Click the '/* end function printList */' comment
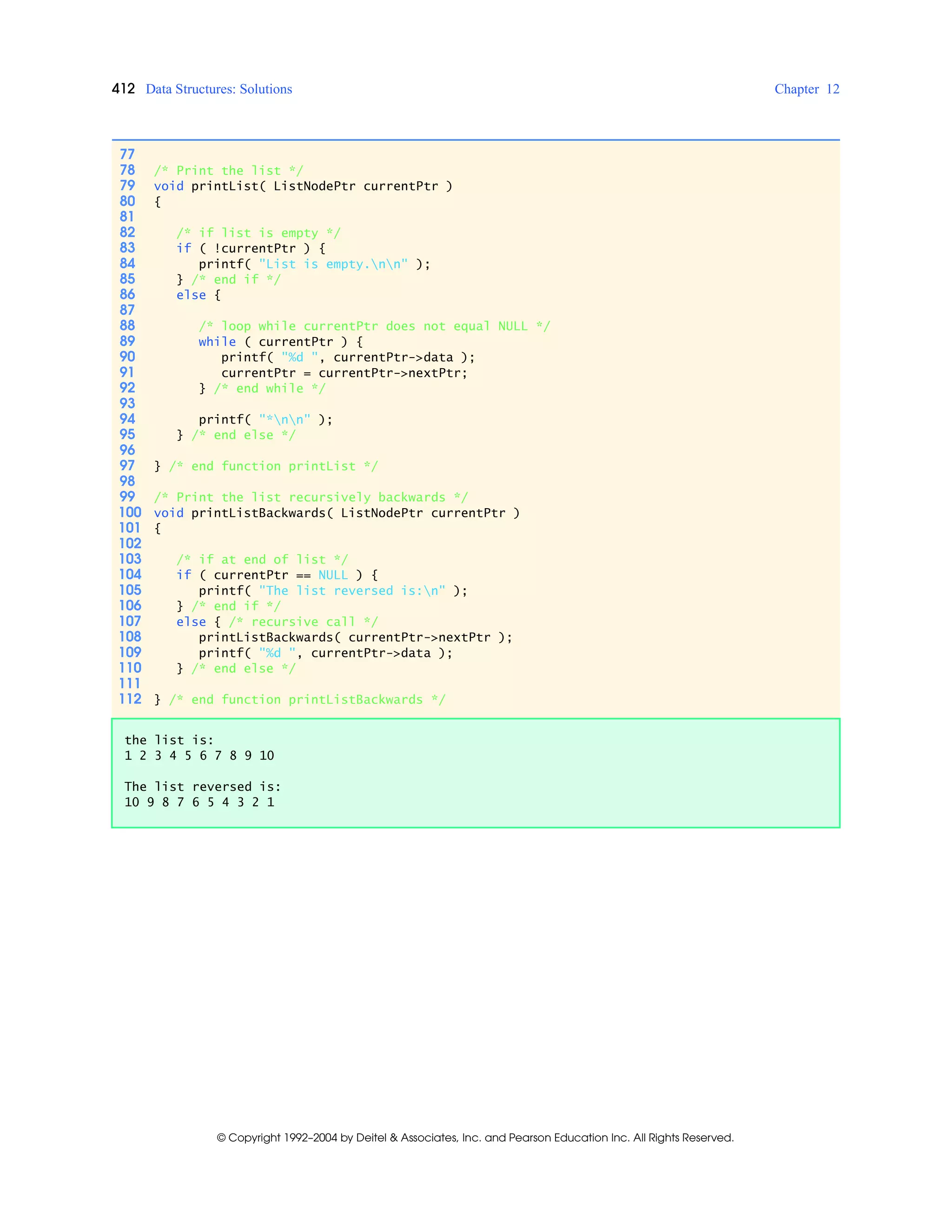Screen dimensions: 952x1232 click(273, 466)
